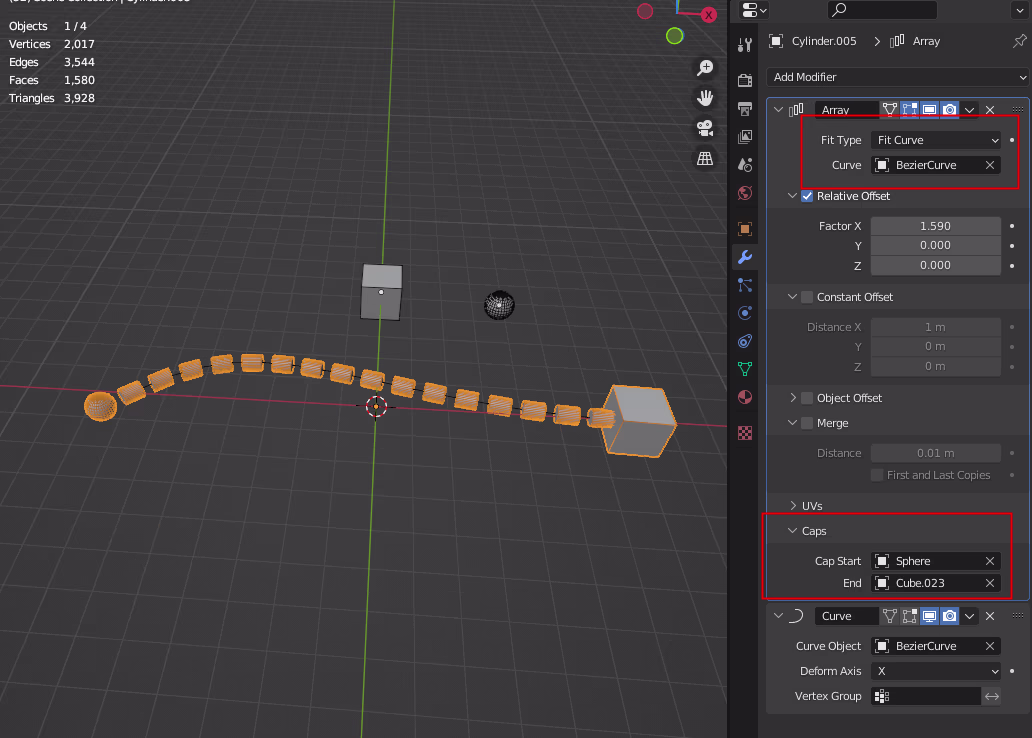
Task: Invert the vertex group influence arrows
Action: (992, 696)
